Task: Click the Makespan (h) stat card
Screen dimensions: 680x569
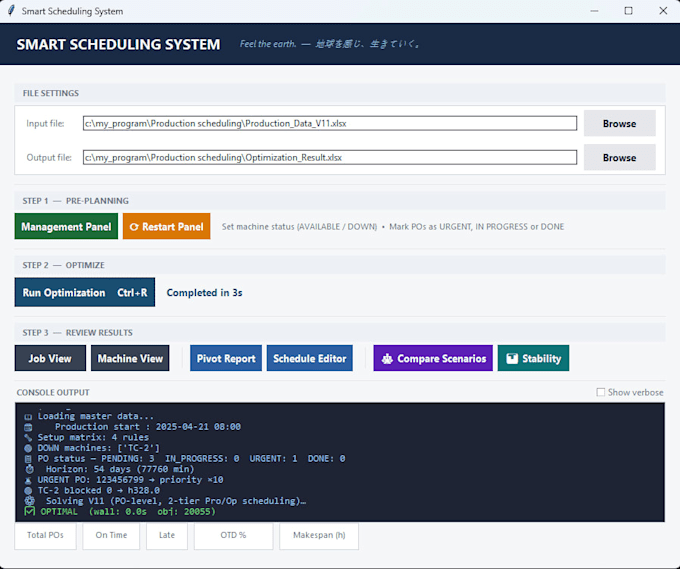Action: 319,536
